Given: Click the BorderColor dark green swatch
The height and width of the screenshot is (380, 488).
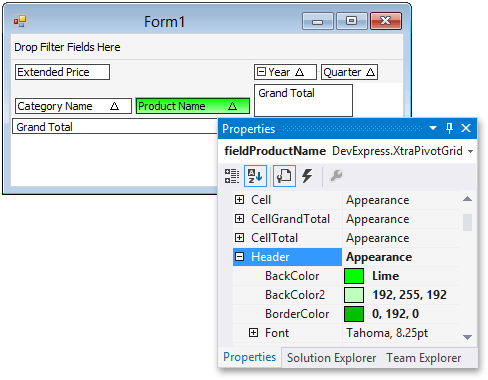Looking at the screenshot, I should 354,314.
